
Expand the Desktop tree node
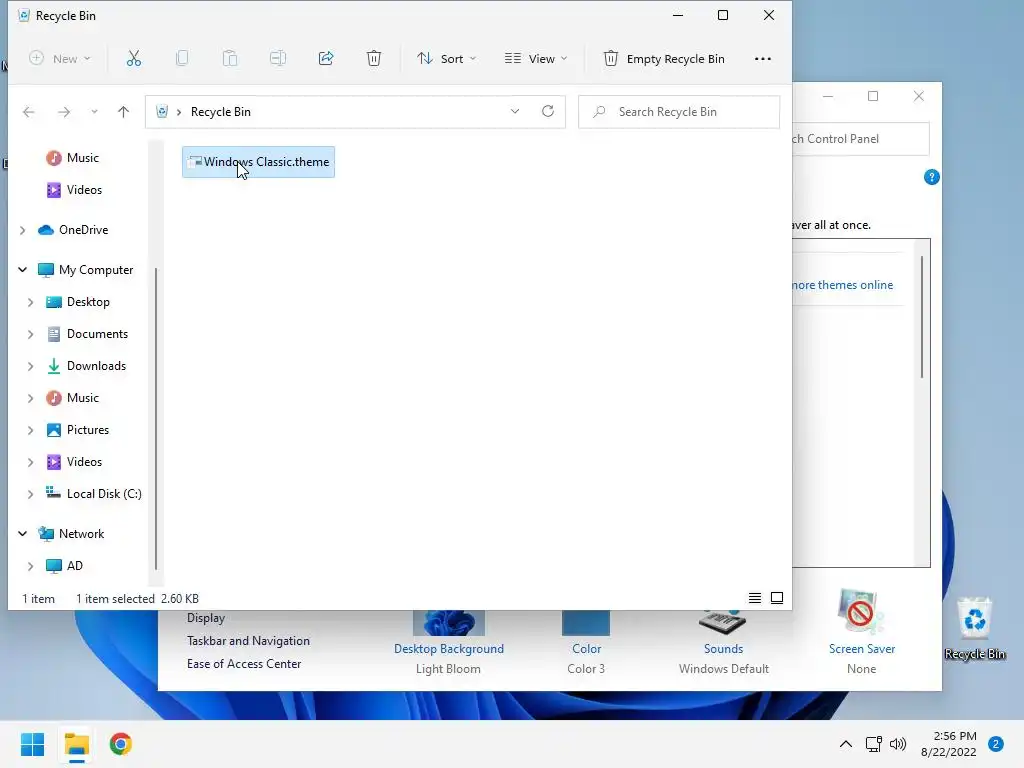point(30,302)
